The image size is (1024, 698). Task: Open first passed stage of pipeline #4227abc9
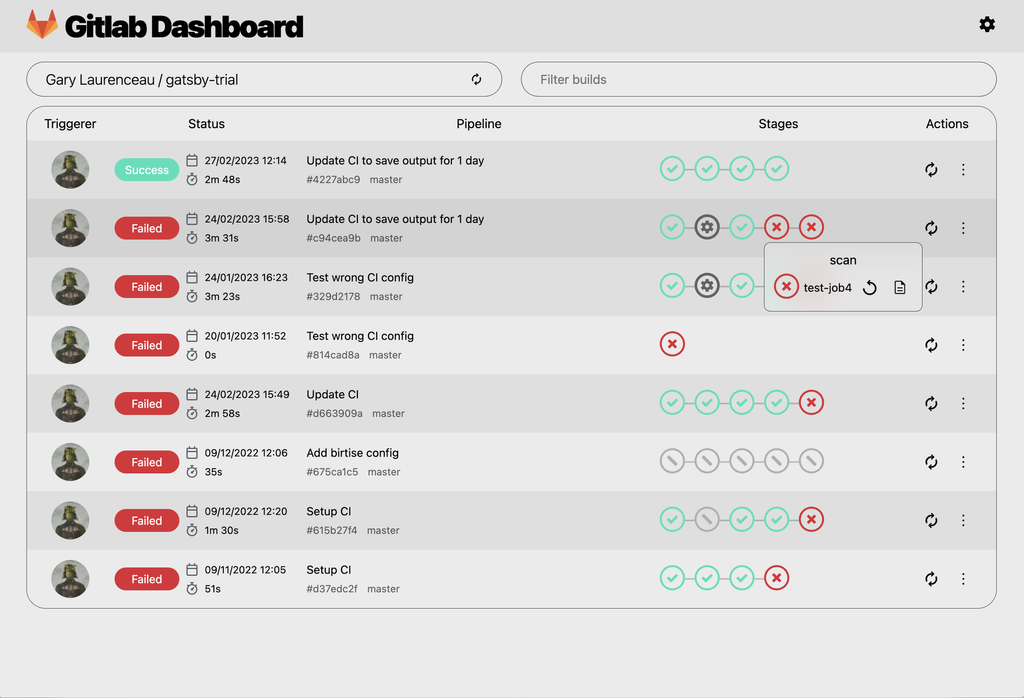pyautogui.click(x=672, y=168)
